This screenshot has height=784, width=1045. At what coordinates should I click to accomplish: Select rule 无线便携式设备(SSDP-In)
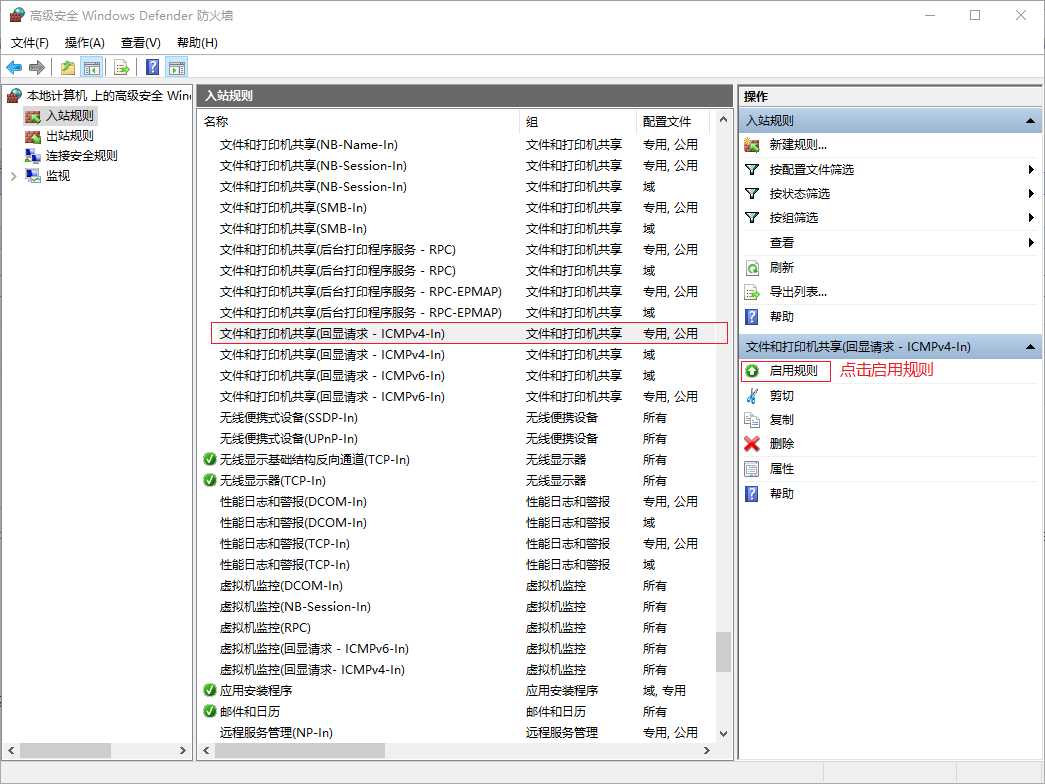tap(289, 417)
